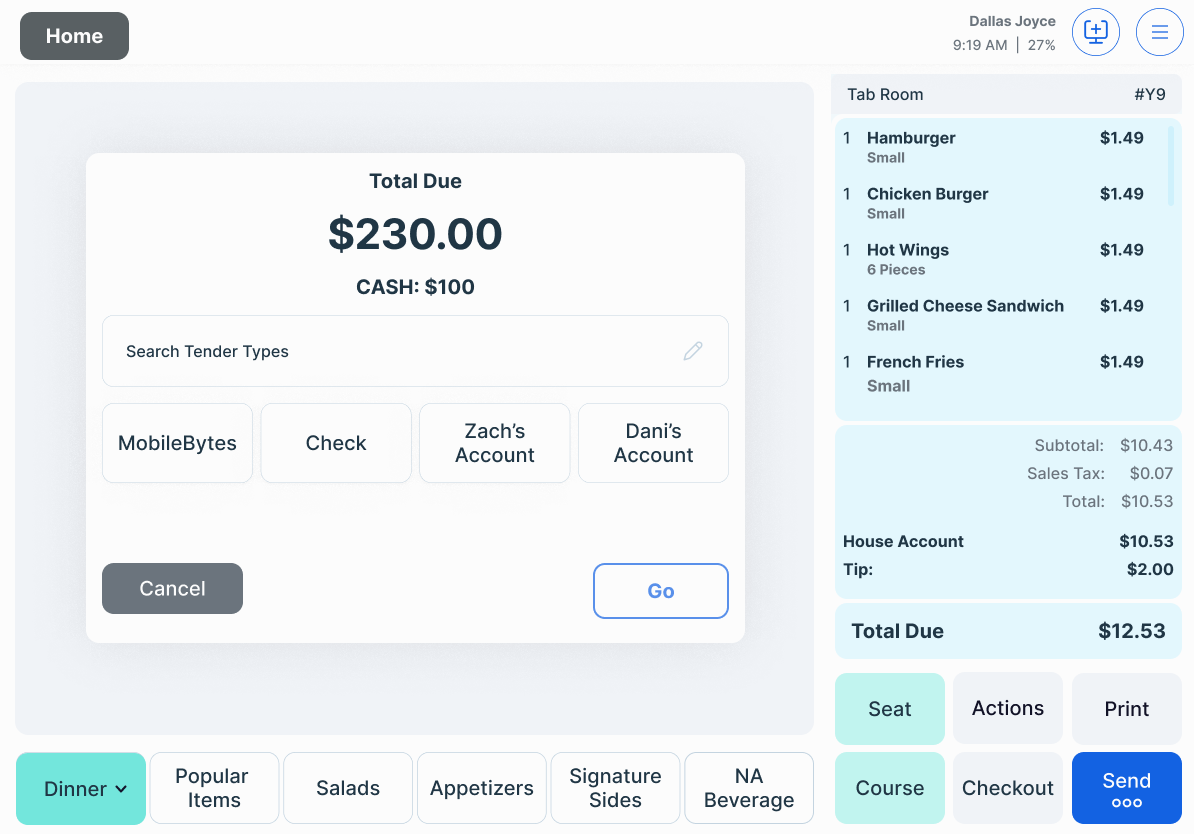Open the Popular Items category
The height and width of the screenshot is (834, 1194).
(214, 788)
